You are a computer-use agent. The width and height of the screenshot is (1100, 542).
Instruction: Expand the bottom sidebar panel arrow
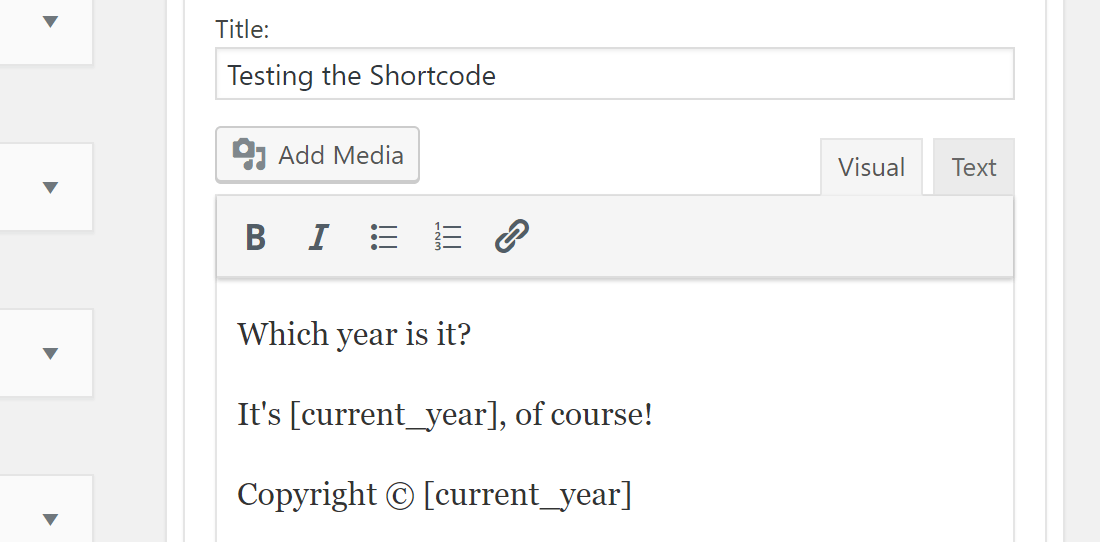51,519
